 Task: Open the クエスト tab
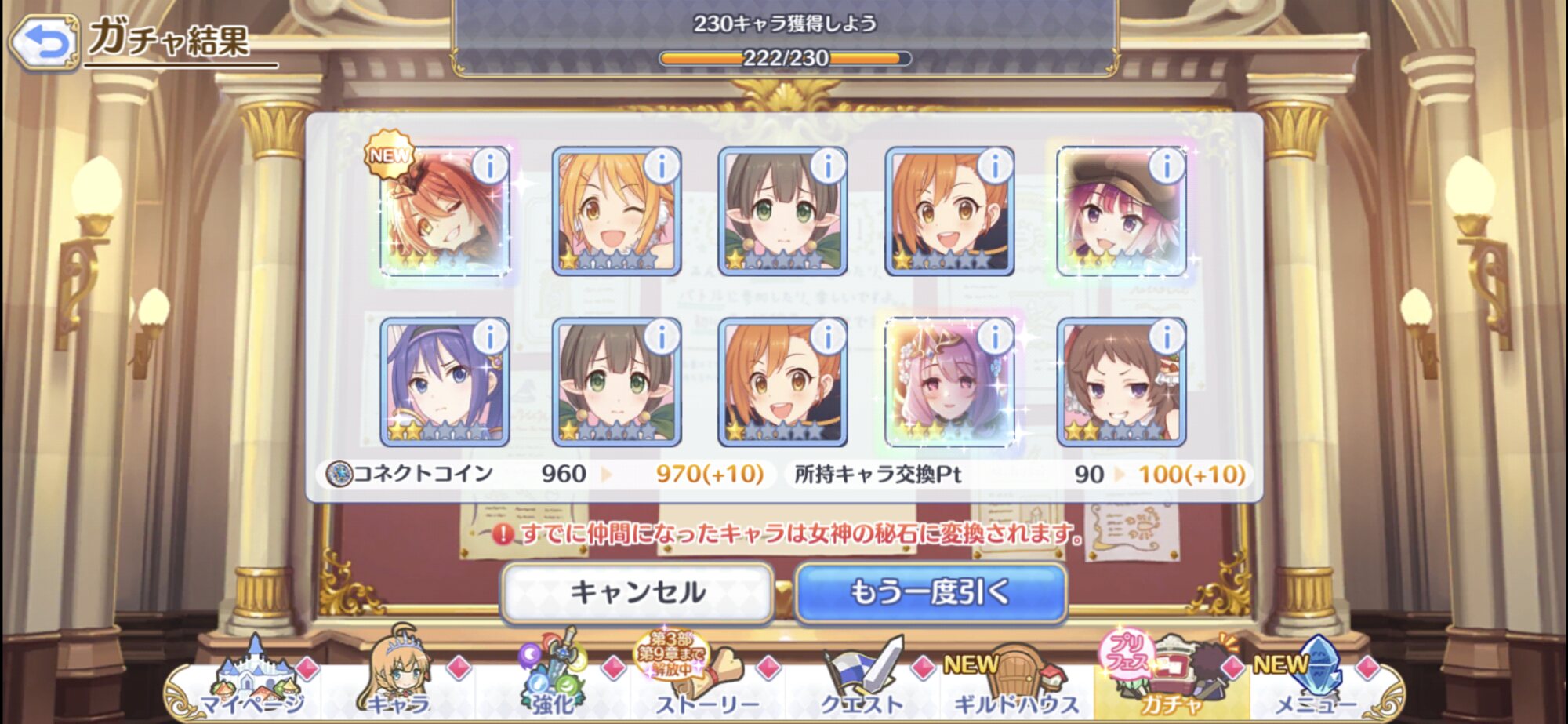click(x=861, y=681)
